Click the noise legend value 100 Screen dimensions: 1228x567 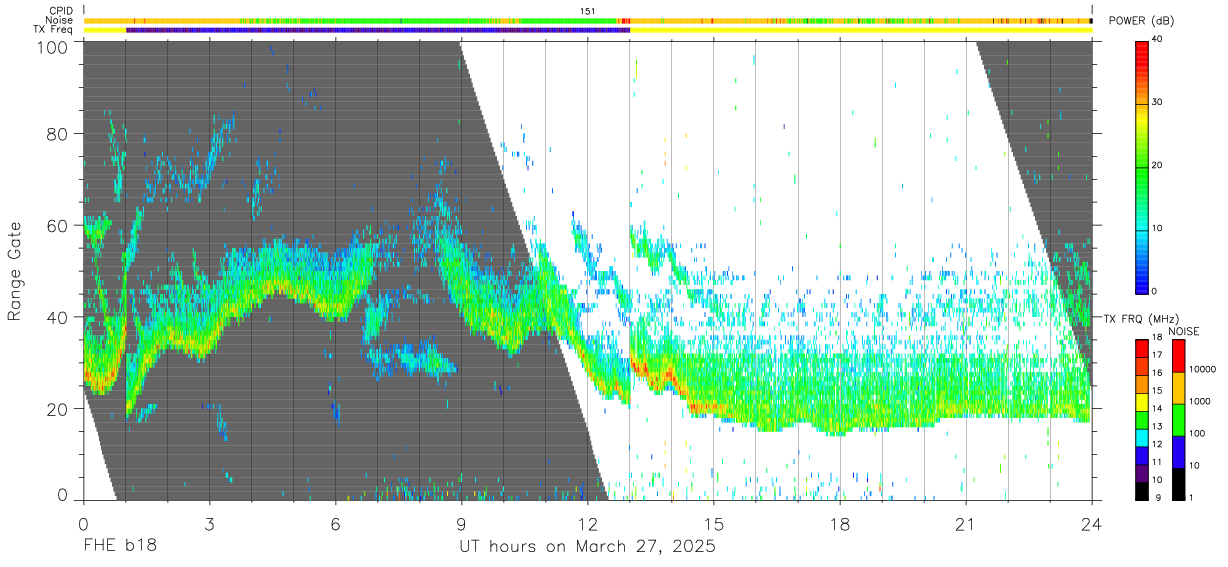tap(1198, 433)
